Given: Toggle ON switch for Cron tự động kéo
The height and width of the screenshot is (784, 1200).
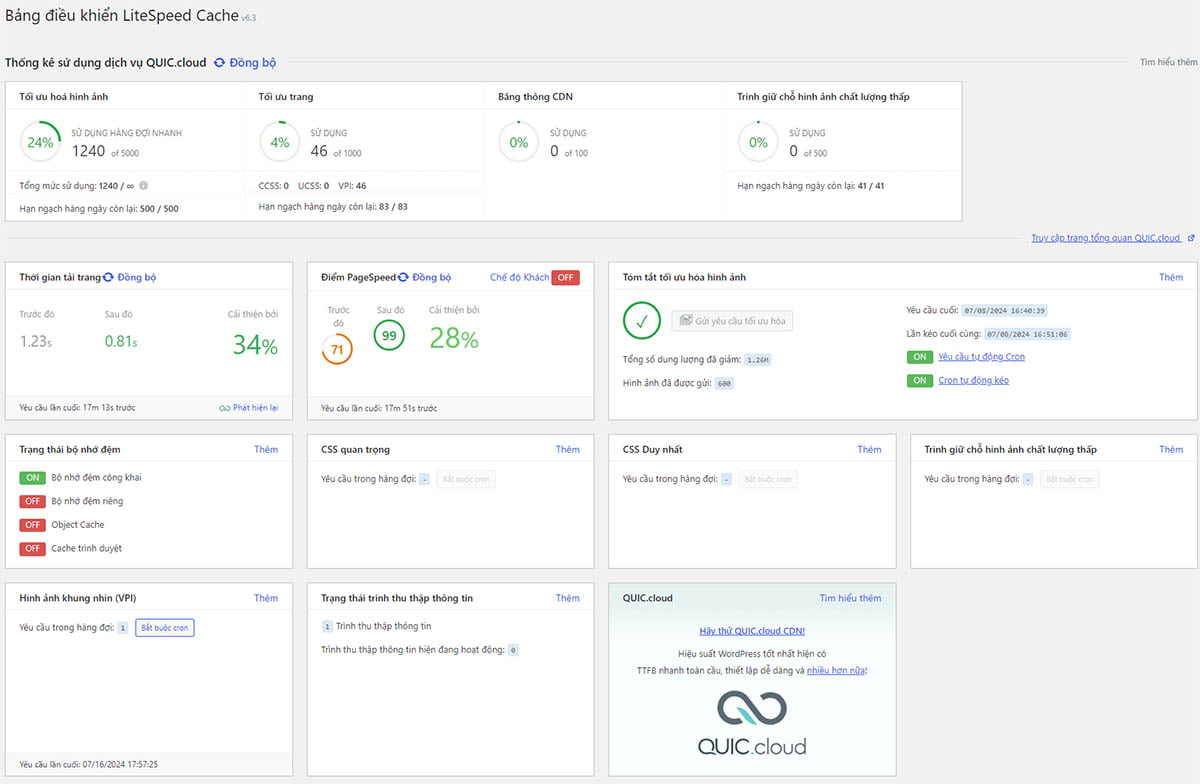Looking at the screenshot, I should 920,381.
